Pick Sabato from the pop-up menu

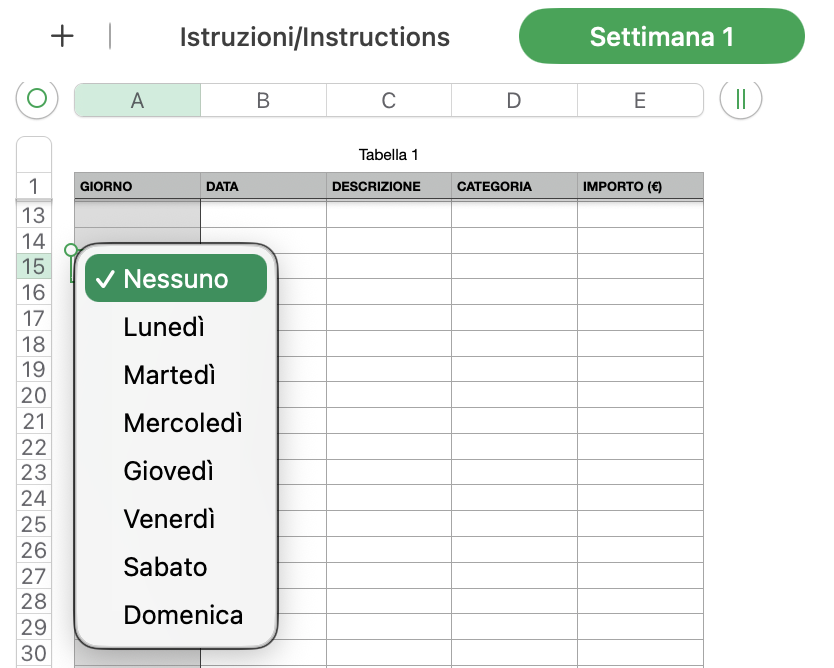coord(166,567)
